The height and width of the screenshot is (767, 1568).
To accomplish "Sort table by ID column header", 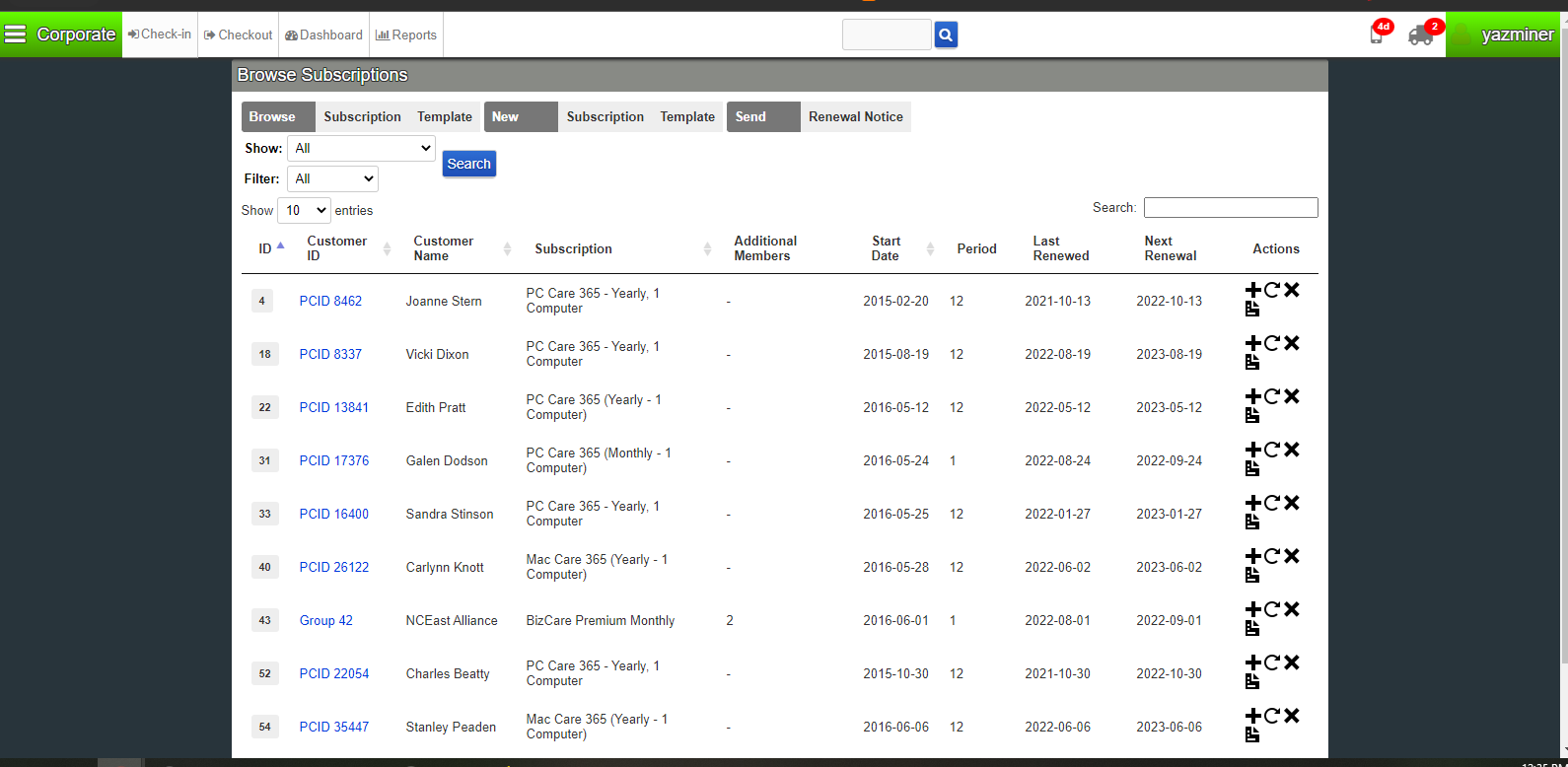I will point(265,248).
